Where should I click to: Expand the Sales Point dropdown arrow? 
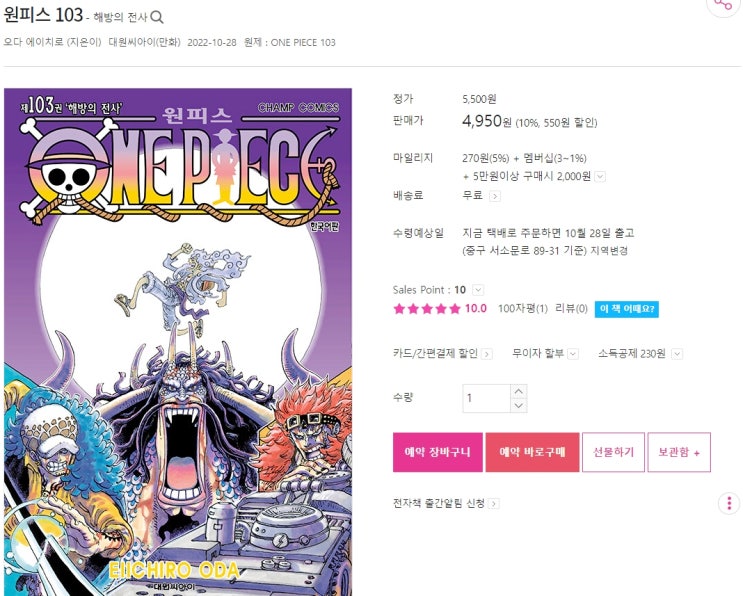click(x=478, y=289)
